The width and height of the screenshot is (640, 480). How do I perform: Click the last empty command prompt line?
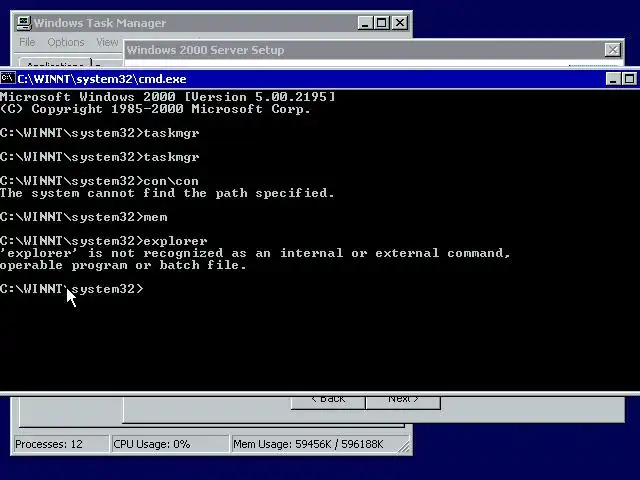tap(72, 289)
